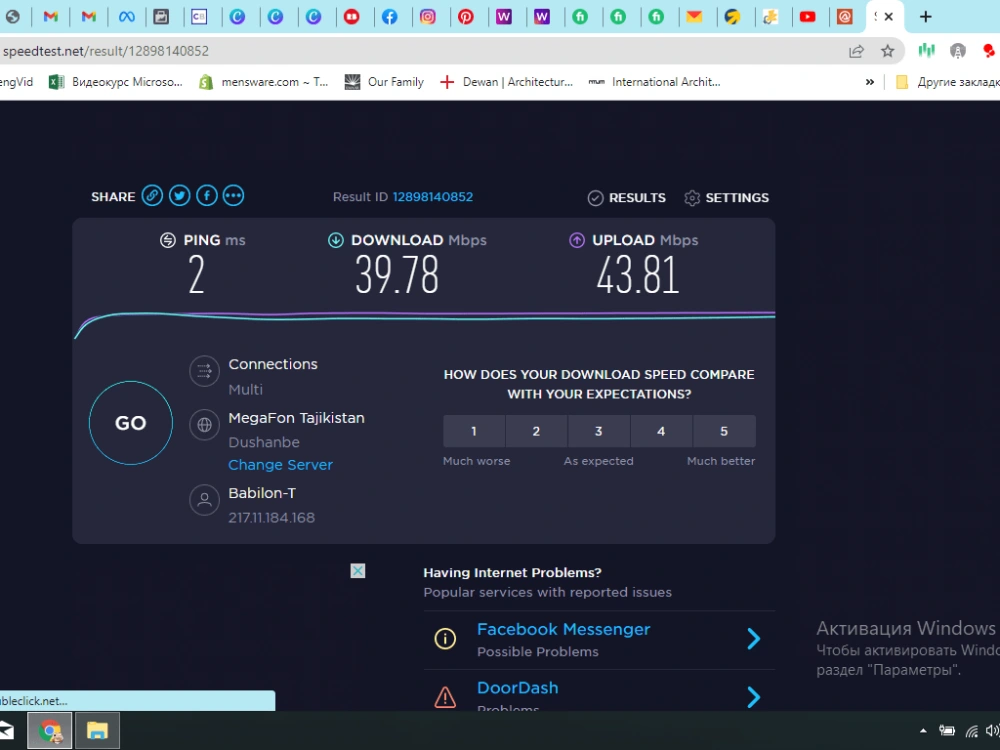Image resolution: width=1000 pixels, height=750 pixels.
Task: Switch to the CB tab
Action: (200, 17)
